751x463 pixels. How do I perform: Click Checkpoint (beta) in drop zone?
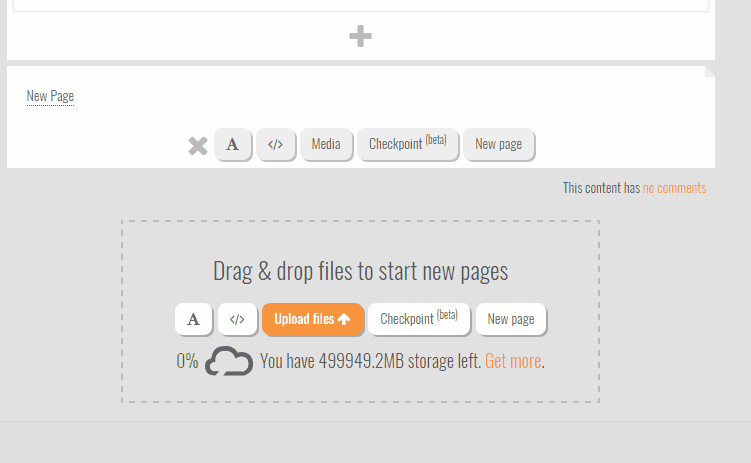(419, 319)
